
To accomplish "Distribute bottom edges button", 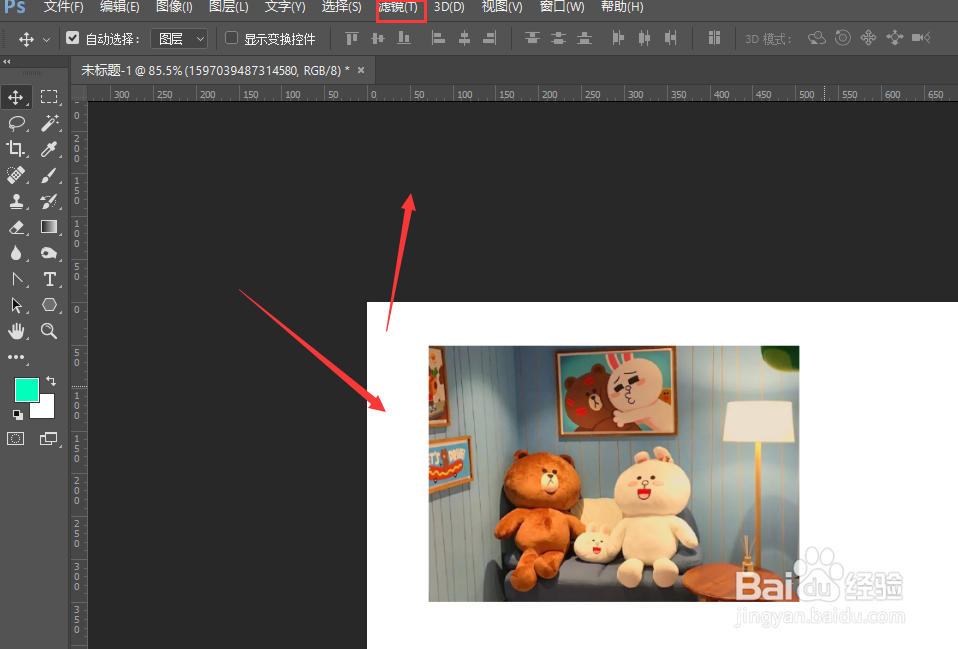I will pyautogui.click(x=584, y=38).
